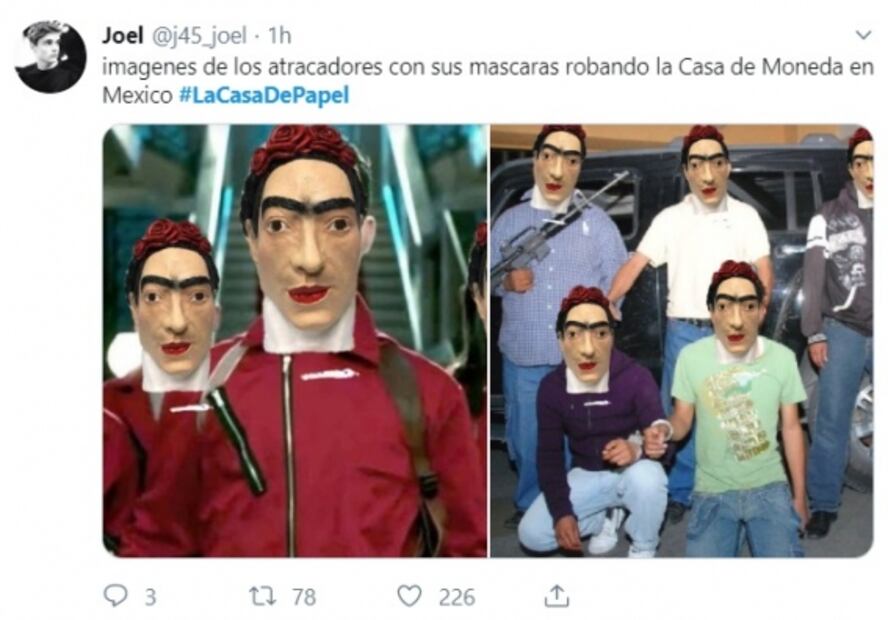Image resolution: width=888 pixels, height=620 pixels.
Task: Click the retweet arrows icon
Action: point(263,596)
